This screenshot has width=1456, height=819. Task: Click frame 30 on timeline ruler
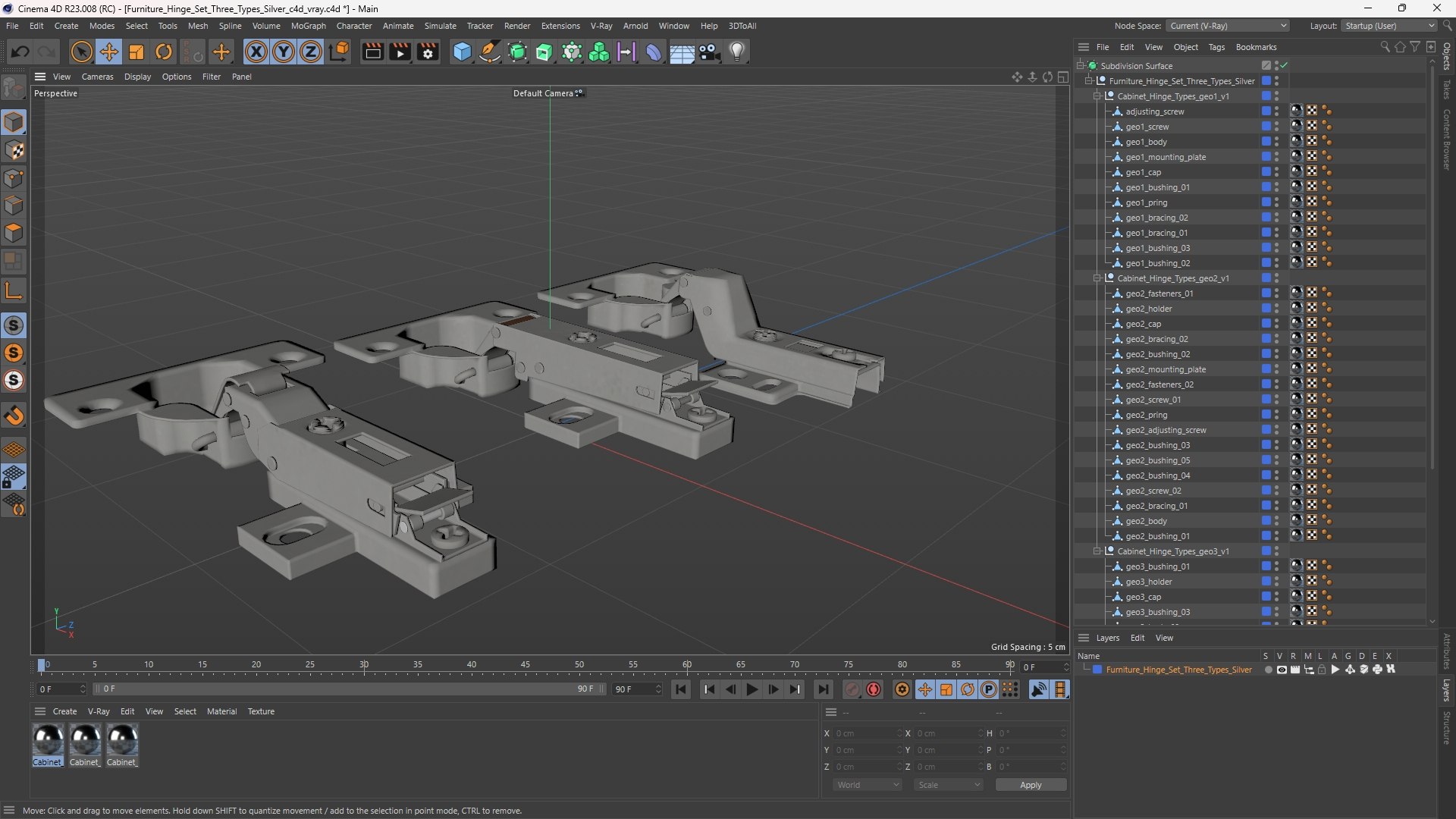coord(364,665)
